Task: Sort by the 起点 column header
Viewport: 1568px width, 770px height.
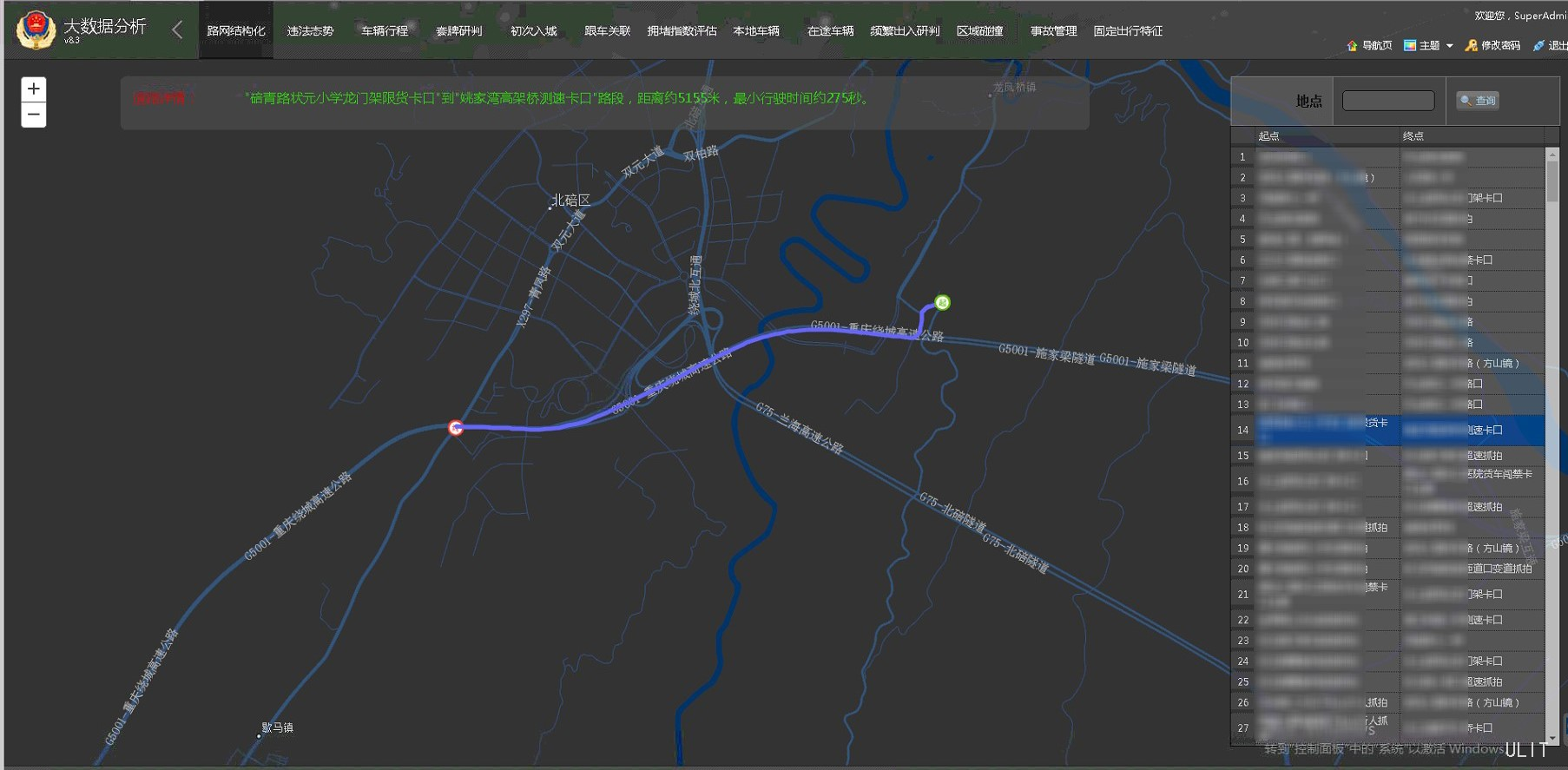Action: pos(1268,136)
